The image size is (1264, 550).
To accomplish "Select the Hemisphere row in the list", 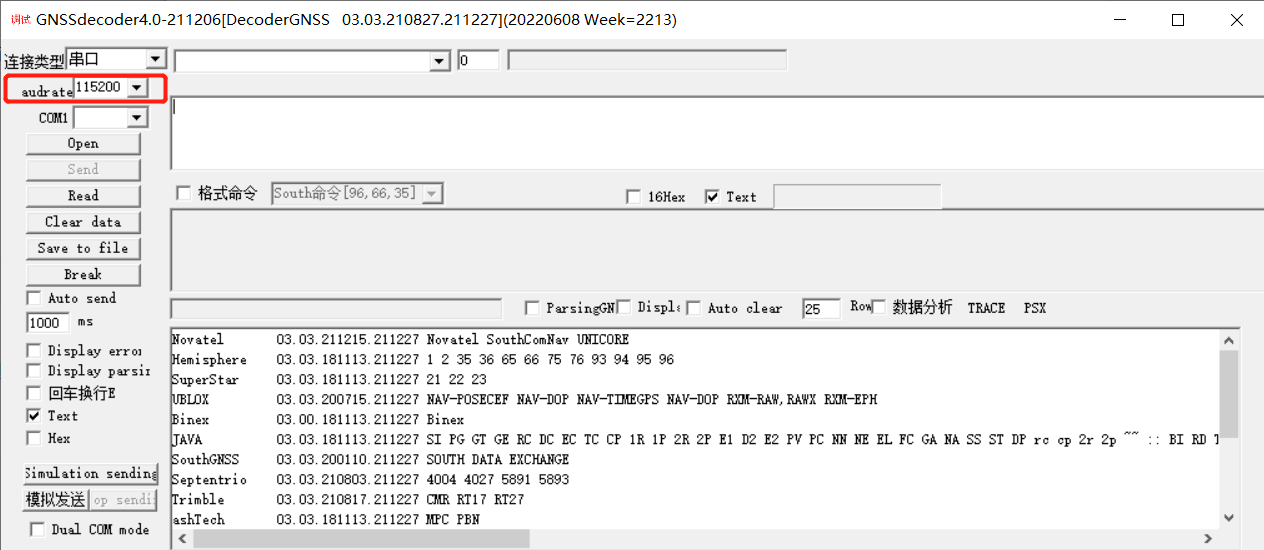I will 695,360.
